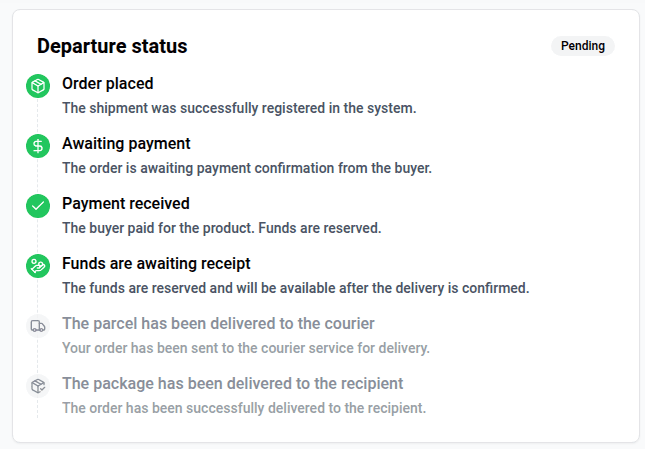The height and width of the screenshot is (449, 645).
Task: Click the Payment received checkmark icon
Action: (38, 206)
